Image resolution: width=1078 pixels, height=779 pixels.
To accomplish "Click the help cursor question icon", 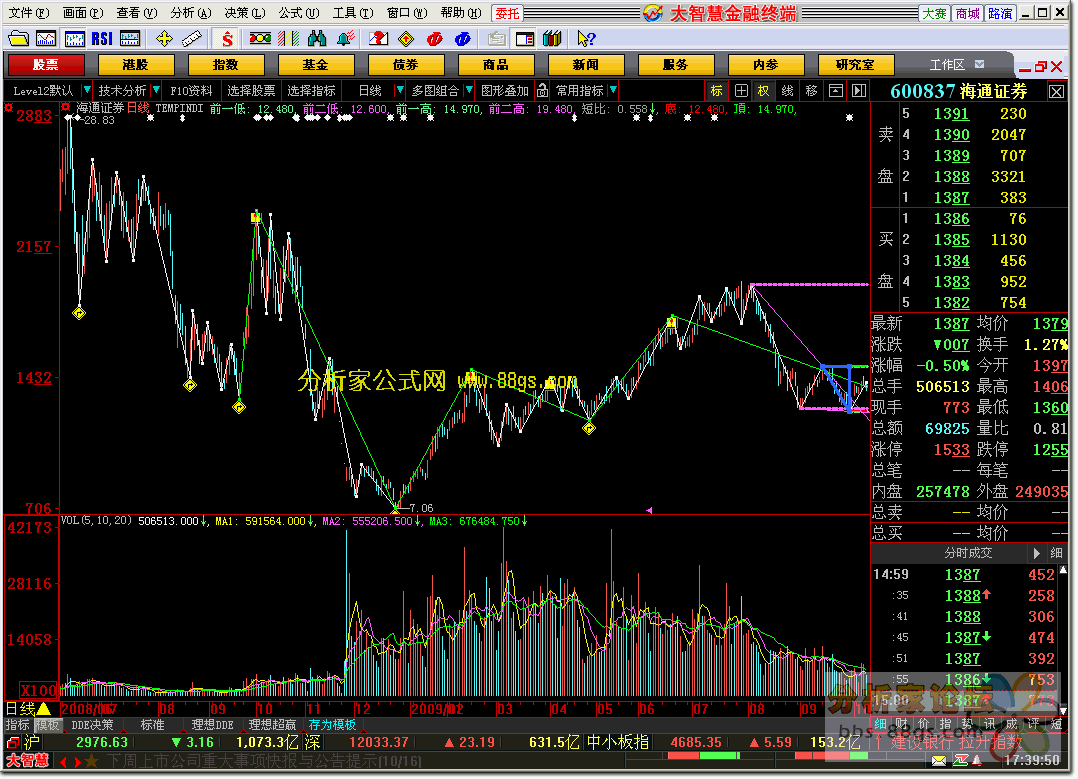I will pyautogui.click(x=586, y=39).
